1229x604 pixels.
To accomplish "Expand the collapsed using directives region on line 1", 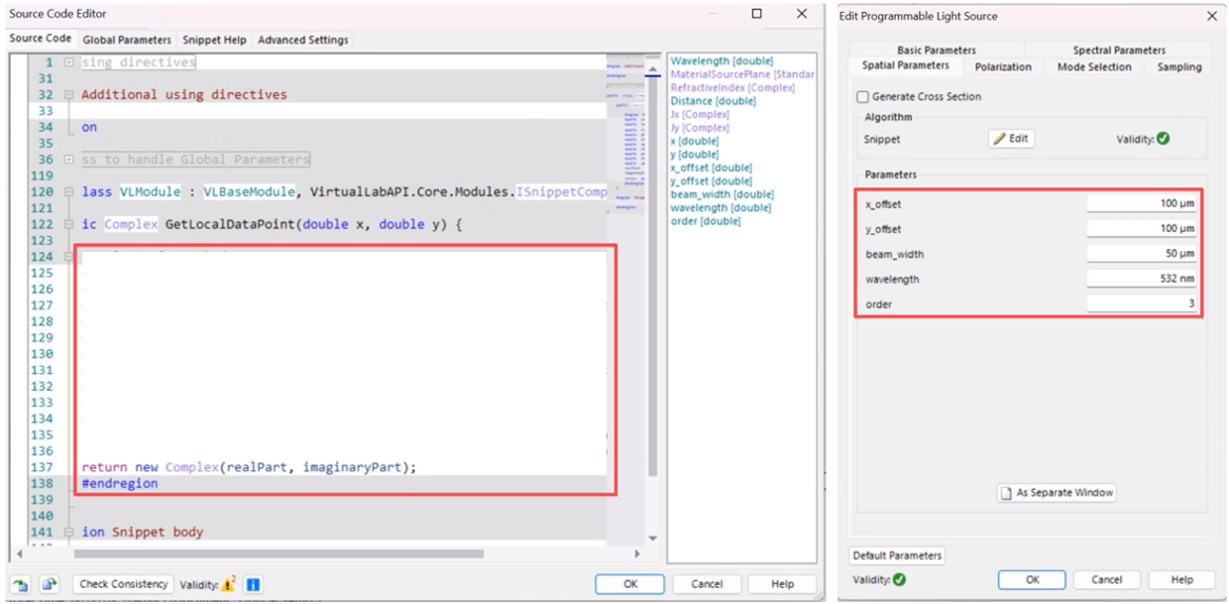I will (x=68, y=62).
